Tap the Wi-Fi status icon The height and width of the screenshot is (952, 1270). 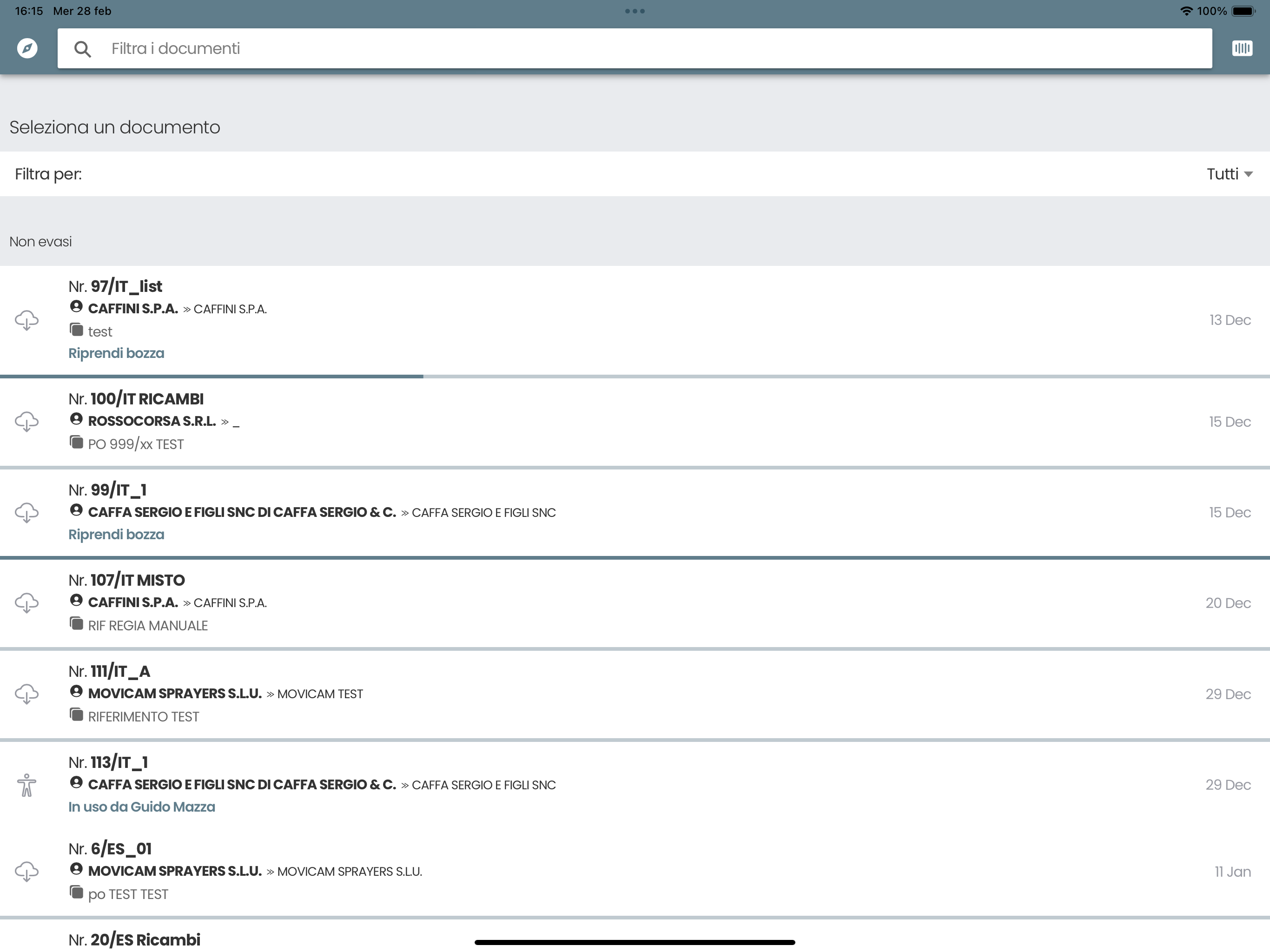(1186, 11)
